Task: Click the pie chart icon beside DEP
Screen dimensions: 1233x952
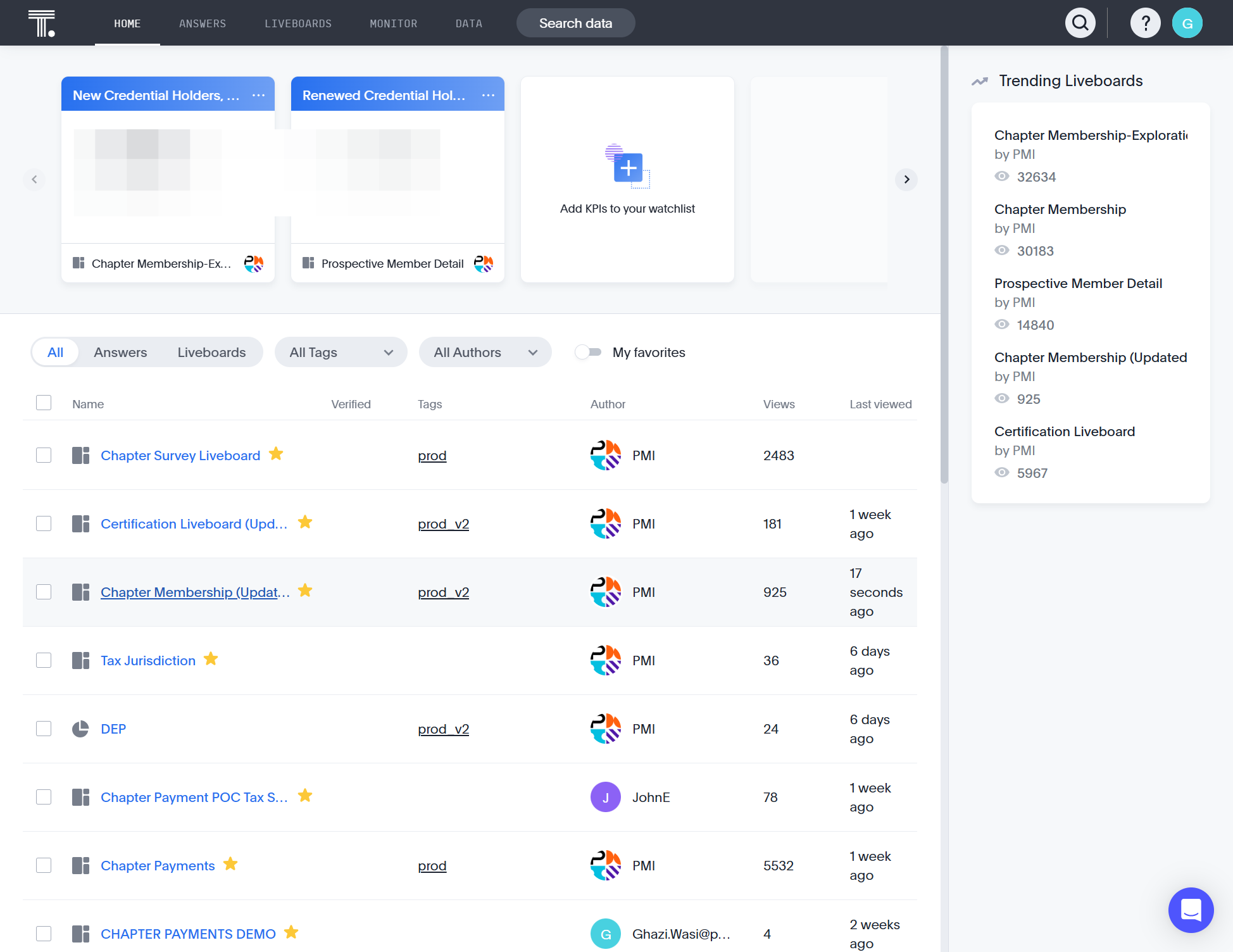Action: (x=80, y=729)
